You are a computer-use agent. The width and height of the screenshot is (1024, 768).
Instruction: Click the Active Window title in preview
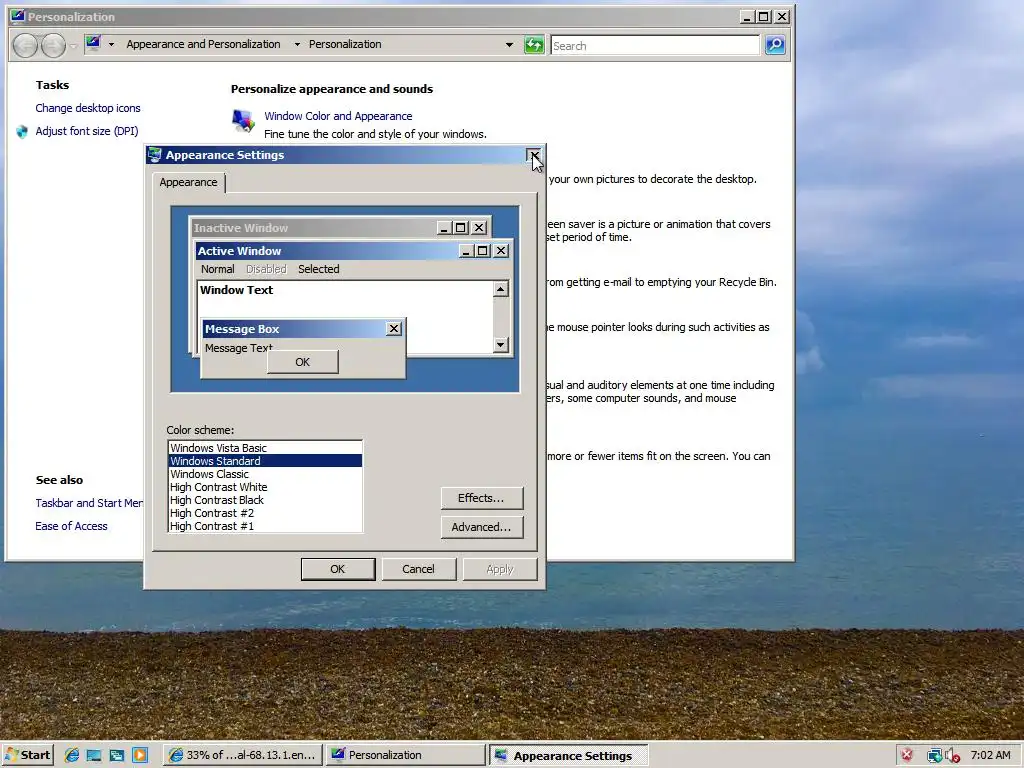239,251
